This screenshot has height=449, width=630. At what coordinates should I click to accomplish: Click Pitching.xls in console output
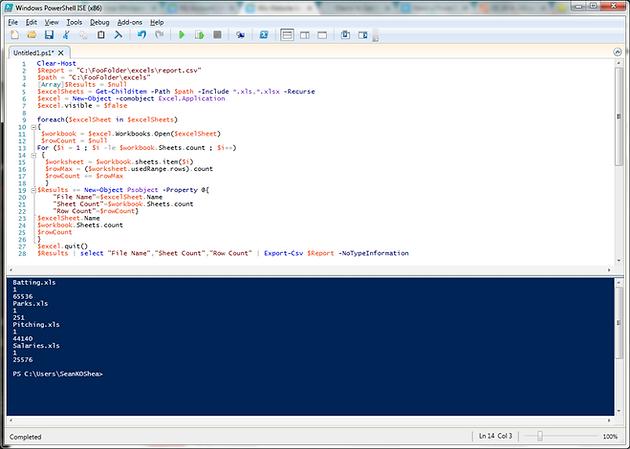coord(36,325)
